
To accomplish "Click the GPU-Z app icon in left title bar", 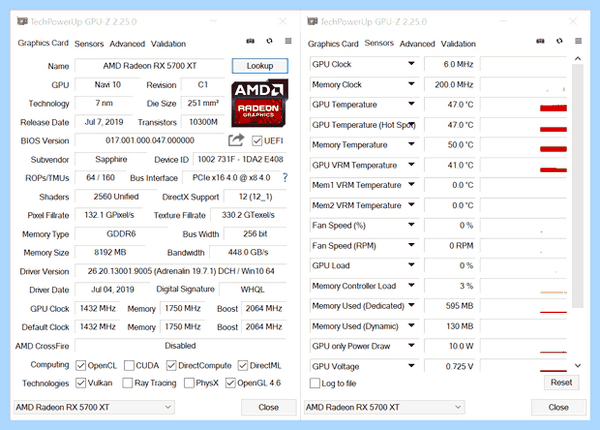I will pyautogui.click(x=22, y=21).
